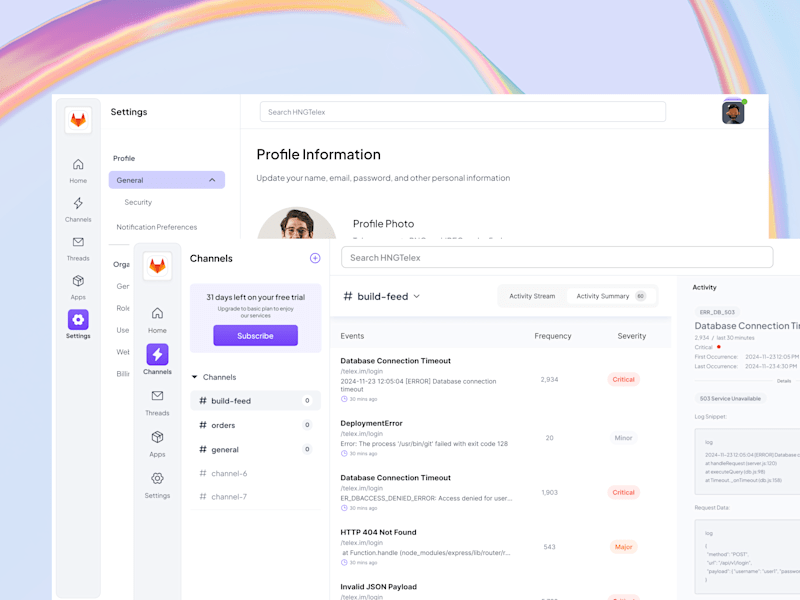Open Settings gear icon in Channels window
Viewport: 800px width, 600px height.
coord(157,478)
